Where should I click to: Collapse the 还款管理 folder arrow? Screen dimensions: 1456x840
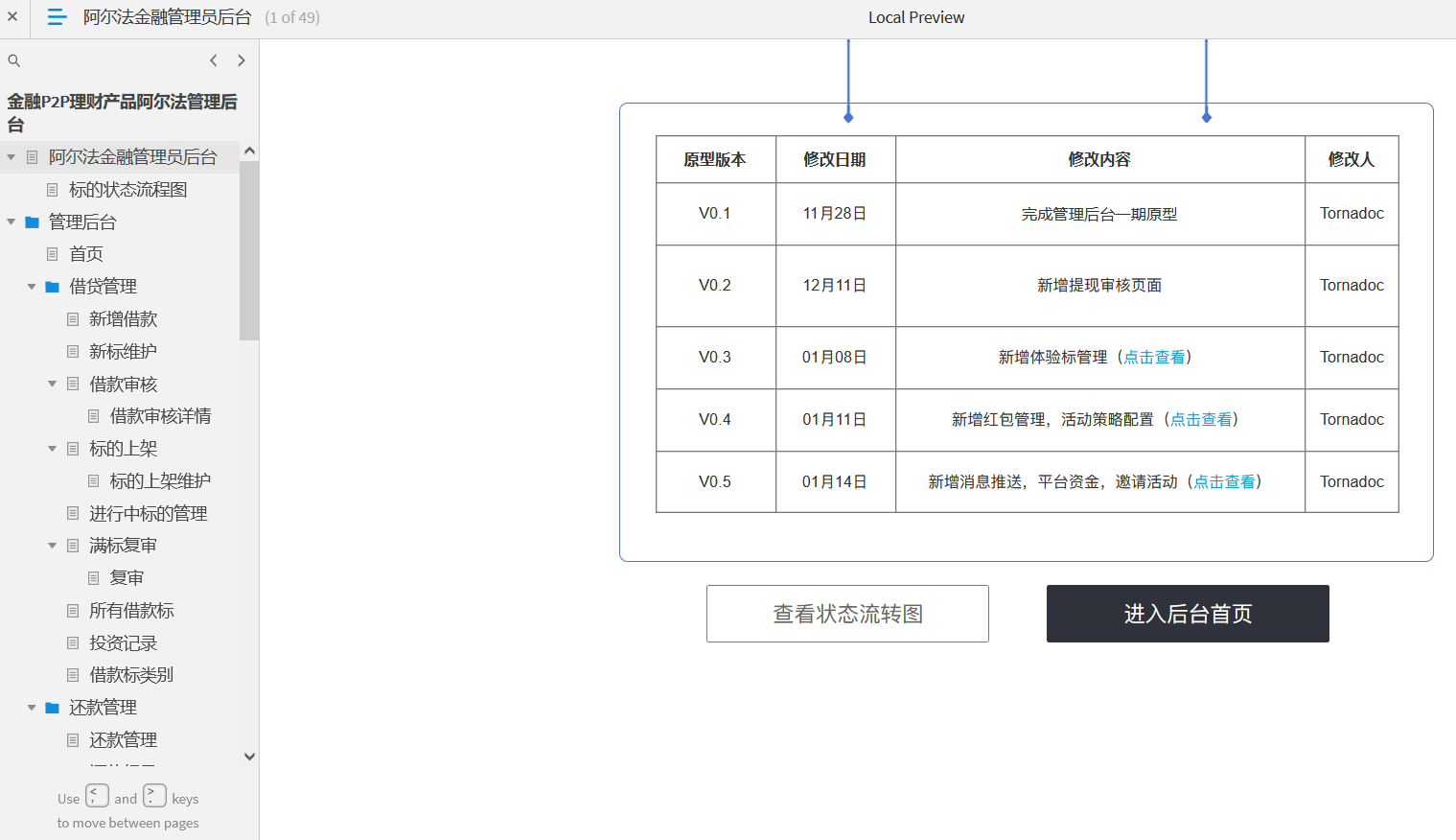click(x=32, y=708)
